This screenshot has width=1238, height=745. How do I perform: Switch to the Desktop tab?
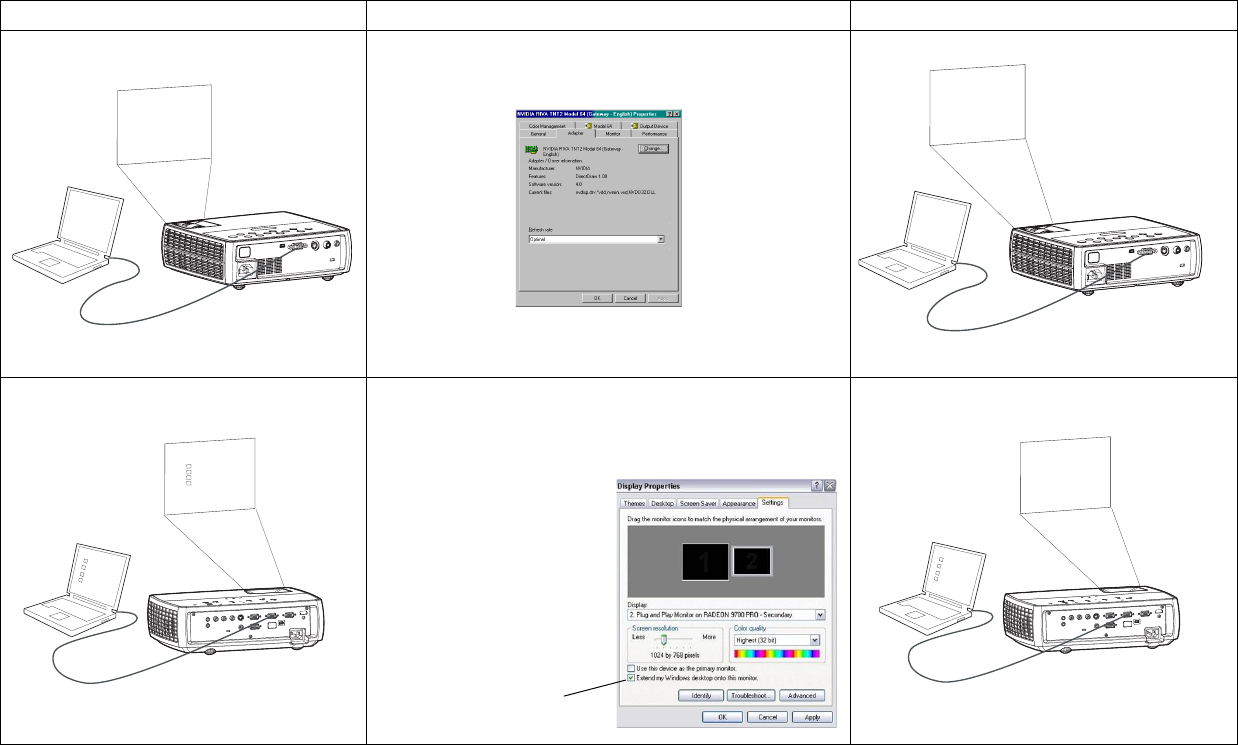point(662,504)
